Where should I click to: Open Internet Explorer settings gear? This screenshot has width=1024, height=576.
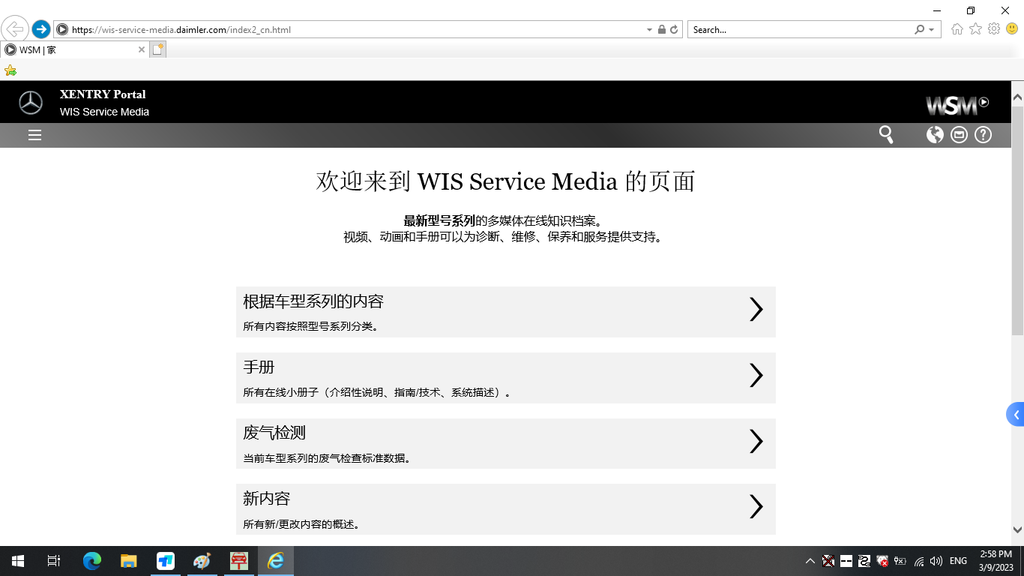994,29
